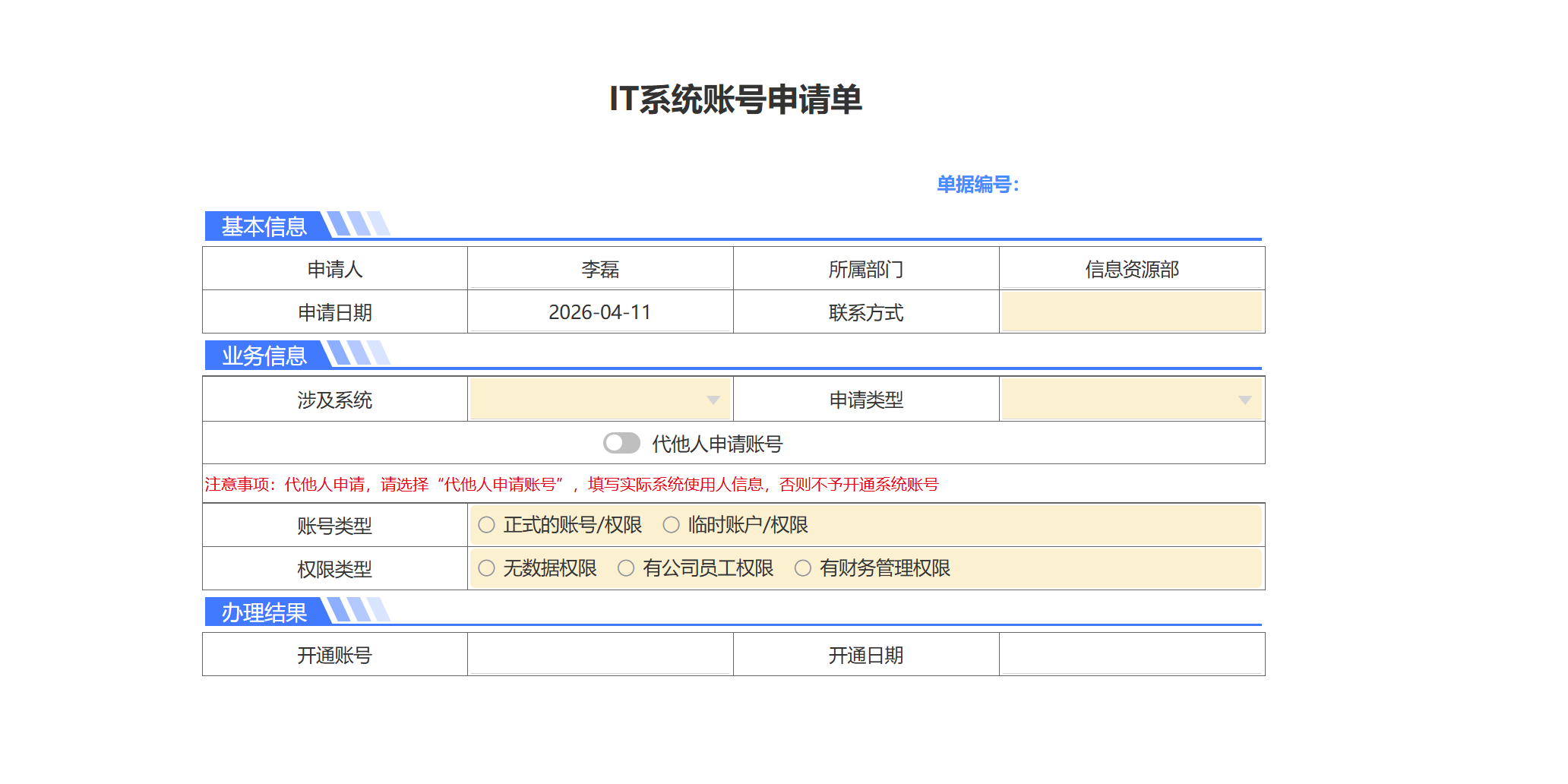Viewport: 1568px width, 784px height.
Task: Click the 联系方式 input field
Action: [1132, 311]
